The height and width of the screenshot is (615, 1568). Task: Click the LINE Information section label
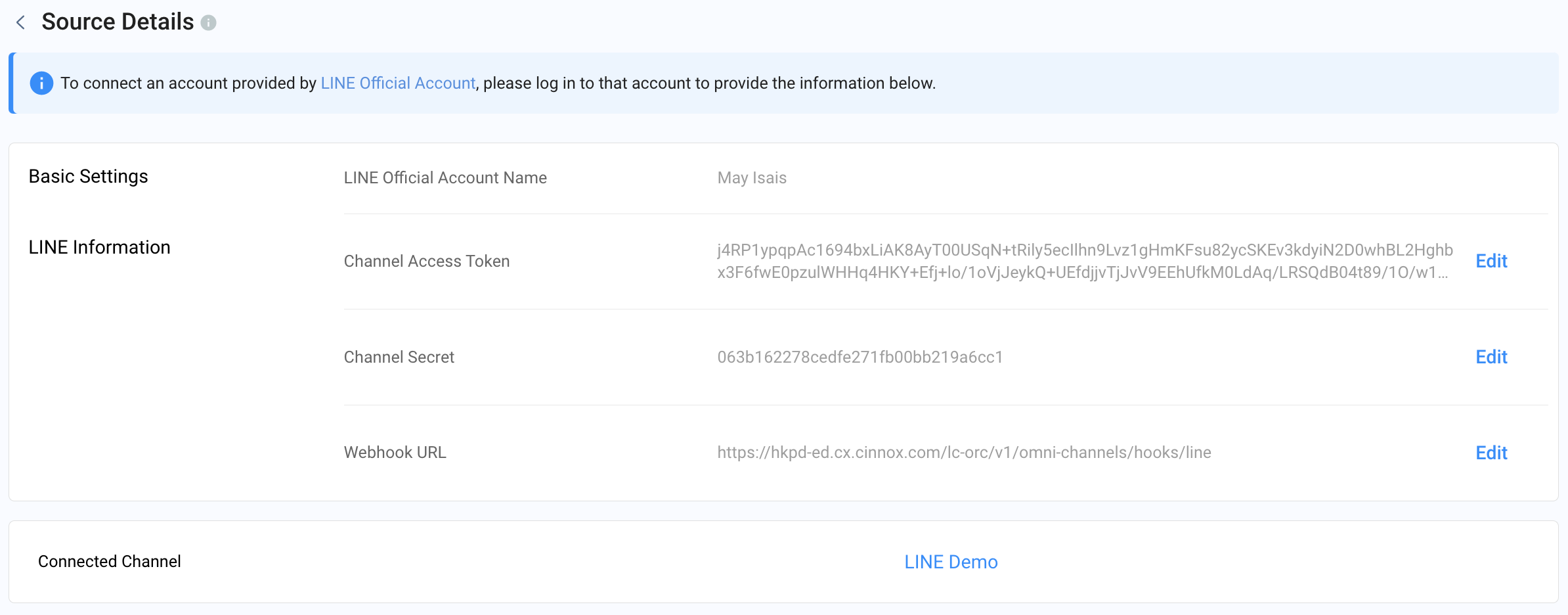tap(100, 247)
